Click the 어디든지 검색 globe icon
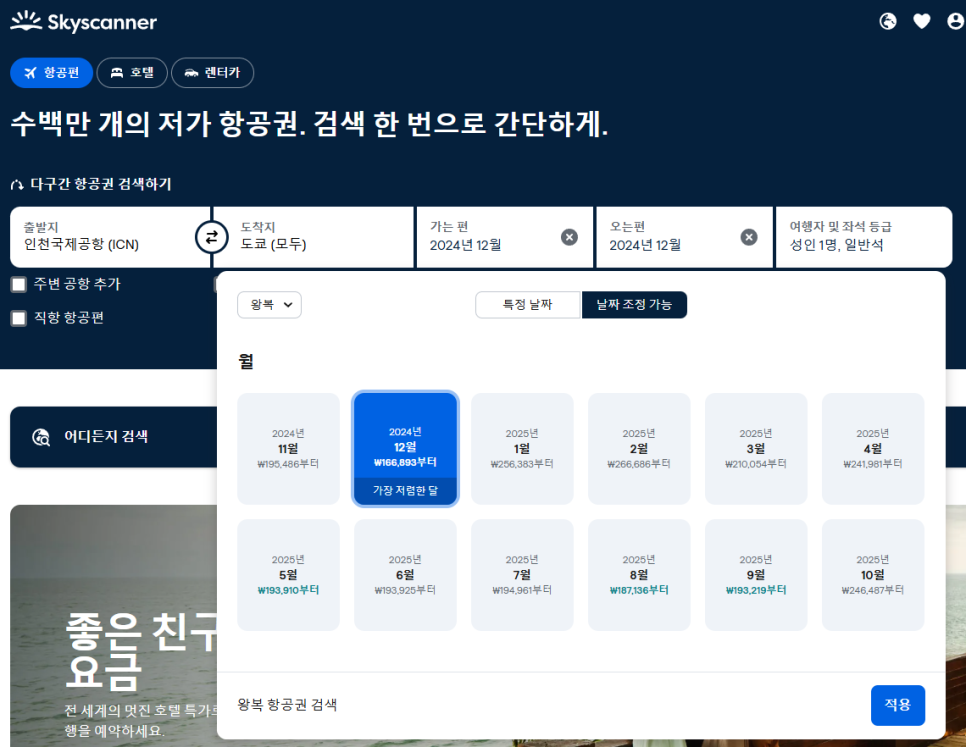Viewport: 966px width, 747px height. (41, 437)
